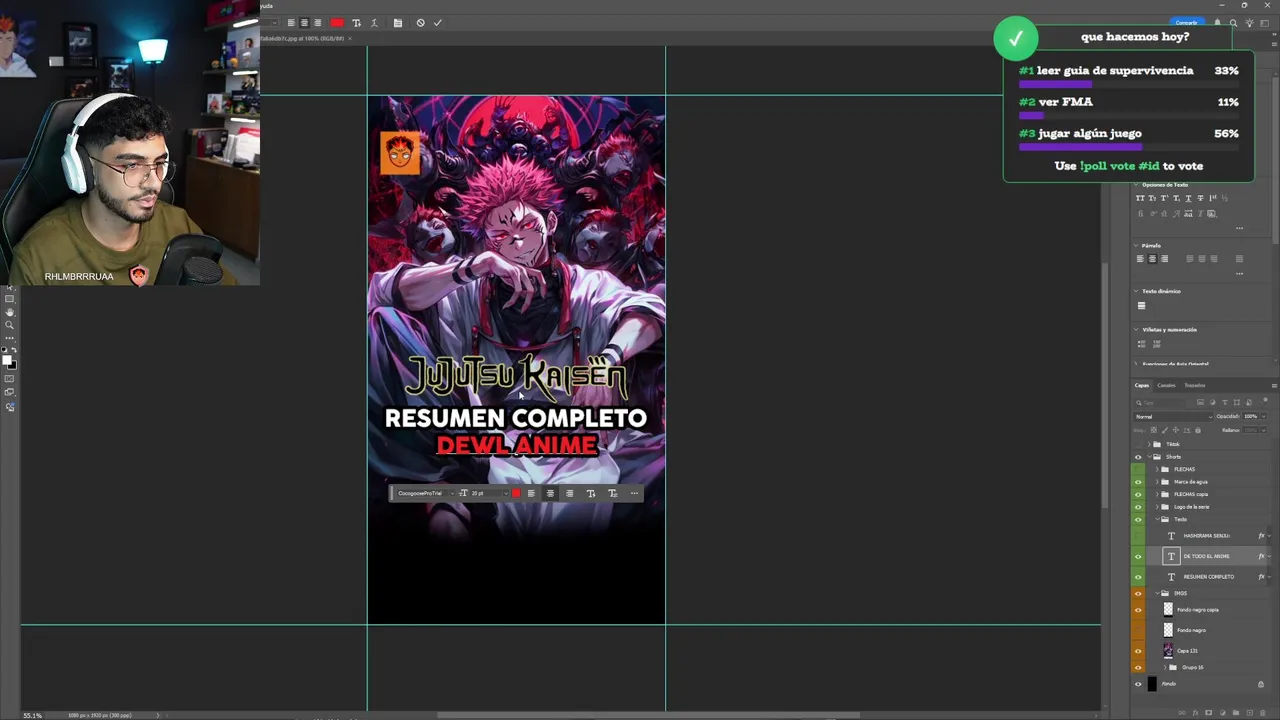Image resolution: width=1280 pixels, height=720 pixels.
Task: Open the Layers panel flyout menu
Action: 1274,385
